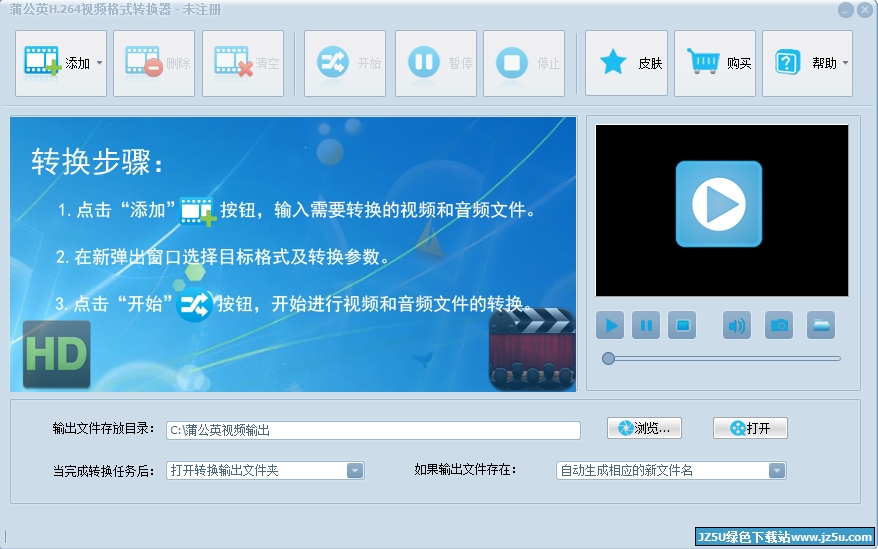This screenshot has width=878, height=549.
Task: Minimize the converter window
Action: coord(846,10)
